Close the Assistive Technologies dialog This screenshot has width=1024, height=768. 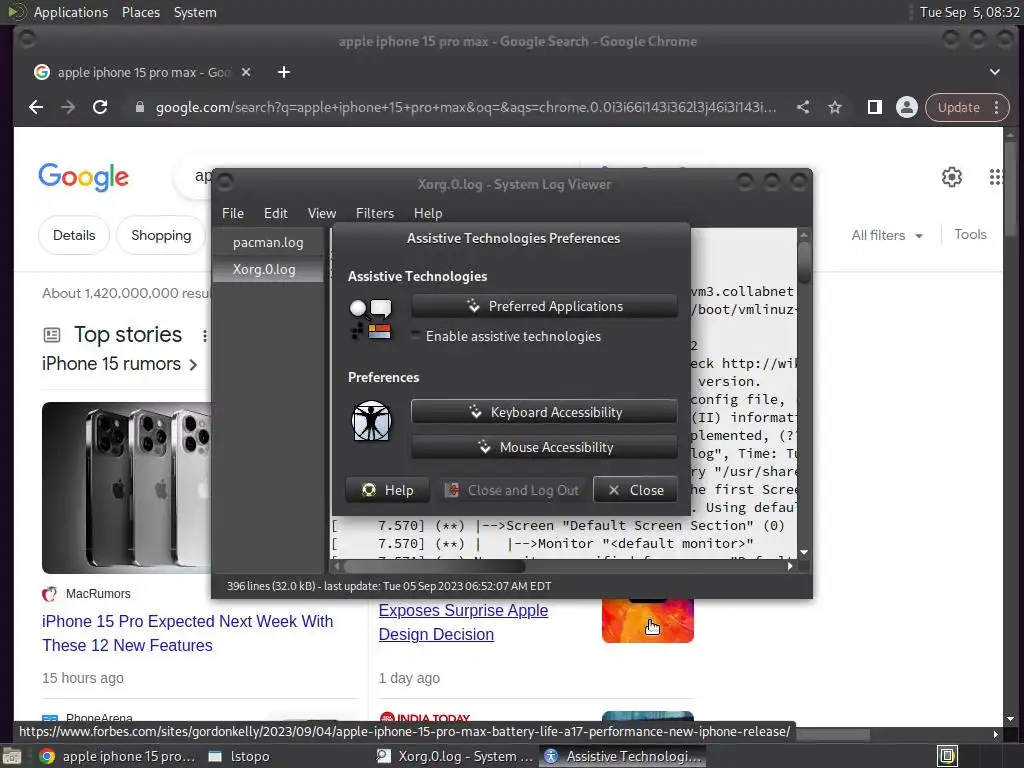635,490
